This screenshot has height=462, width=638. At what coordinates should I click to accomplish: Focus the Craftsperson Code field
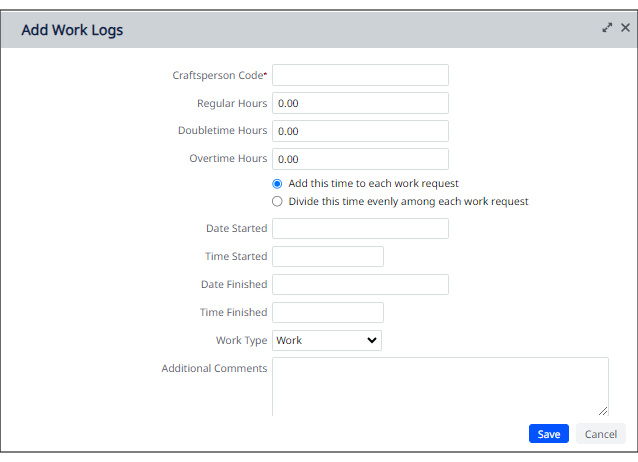click(x=360, y=75)
